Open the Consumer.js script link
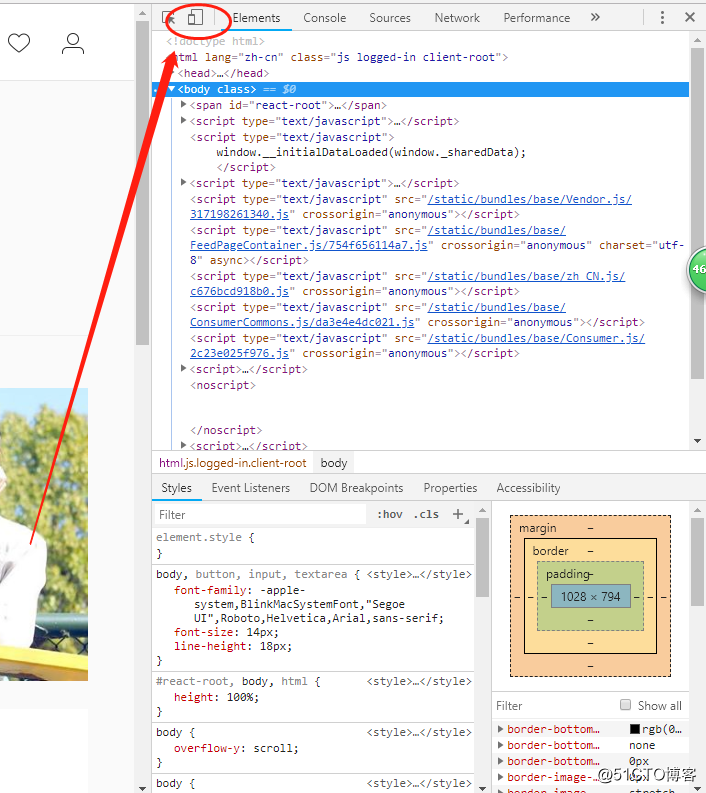Screen dimensions: 706x793 536,338
